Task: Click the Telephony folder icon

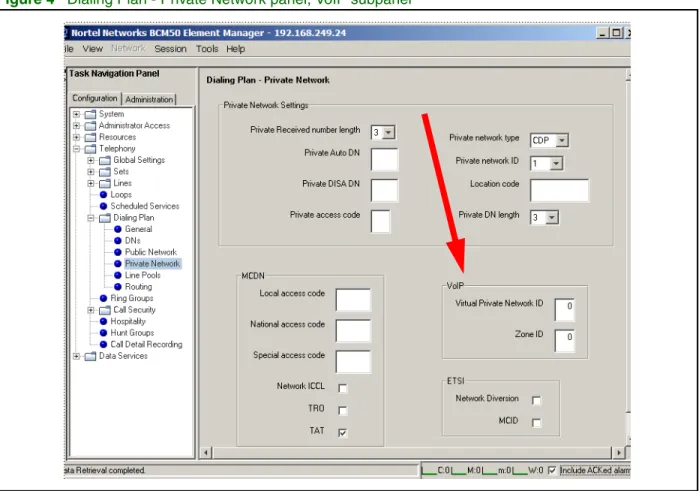Action: [x=90, y=149]
